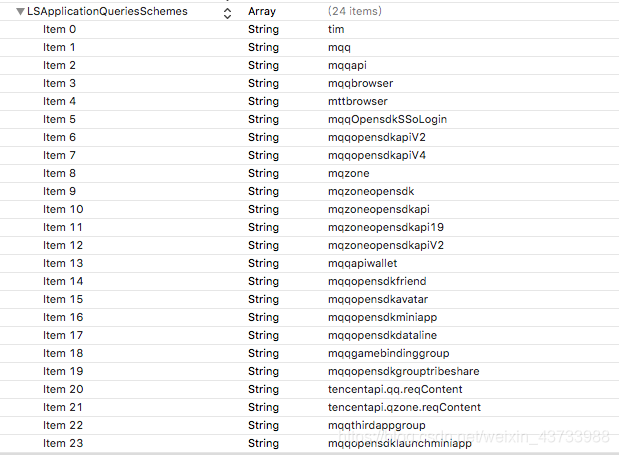Select the LSApplicationQueriesSchemes key name

tap(107, 11)
